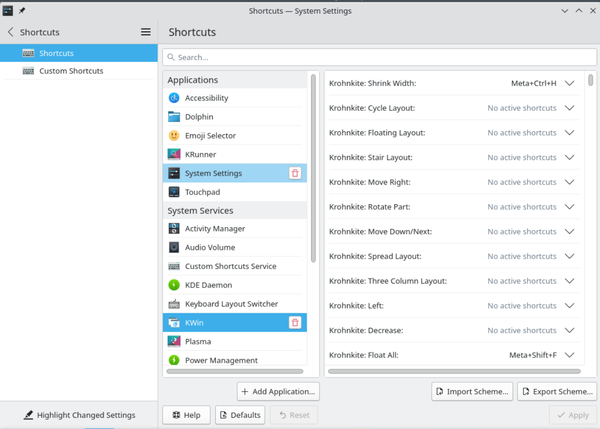Click the Accessibility application icon

[x=174, y=98]
